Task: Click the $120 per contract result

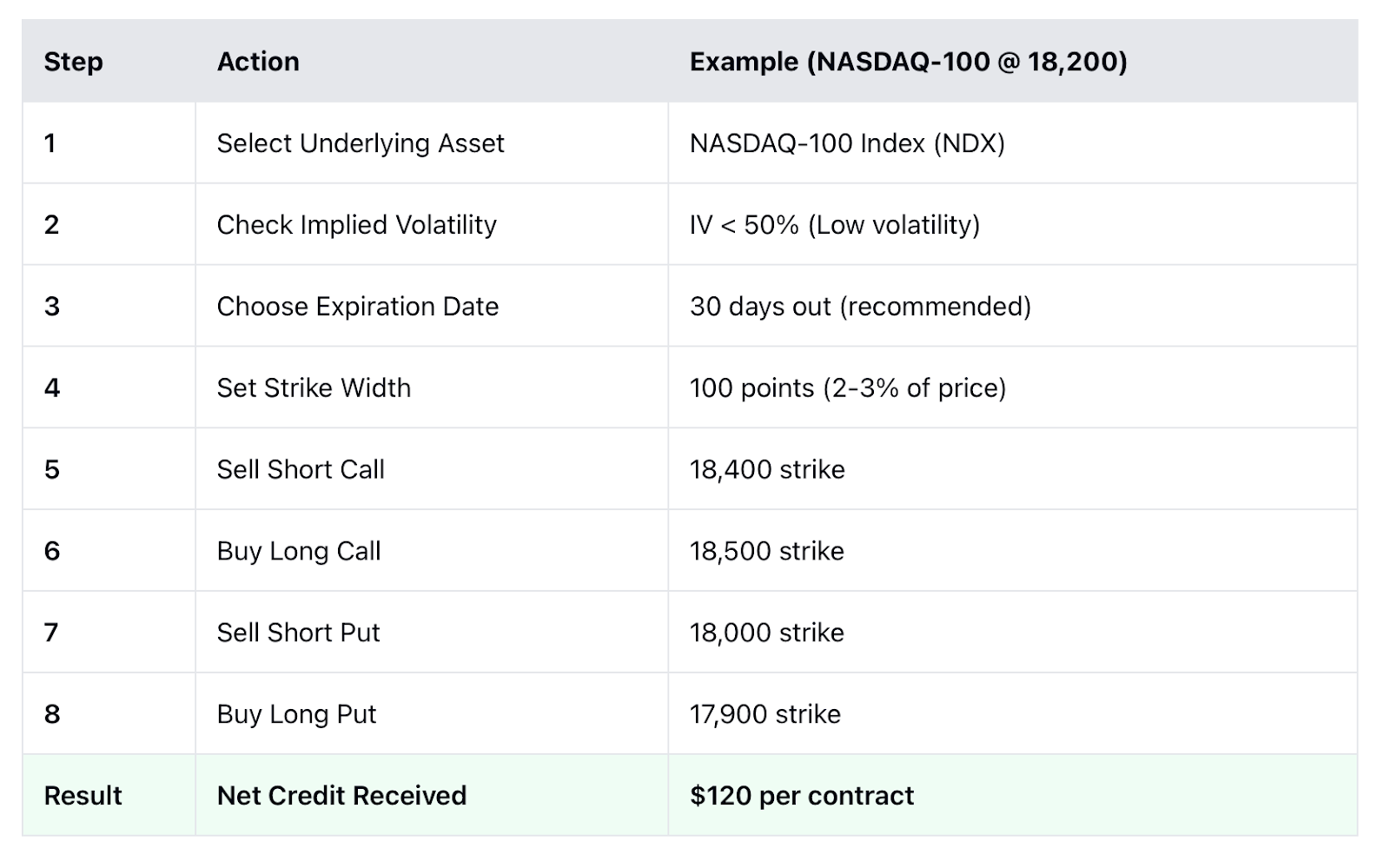Action: pyautogui.click(x=802, y=796)
